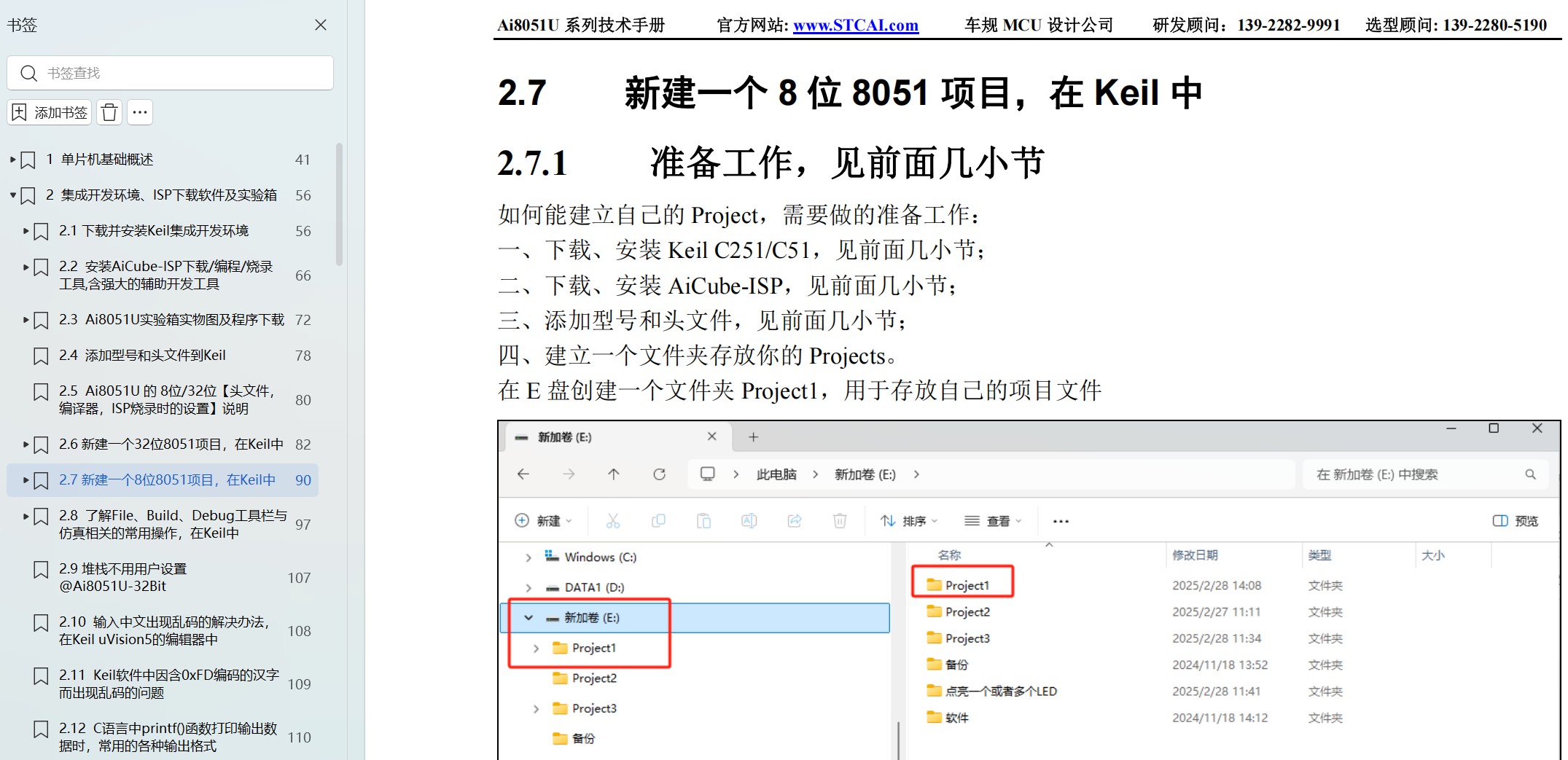
Task: Open the www.STCAI.com link in page header
Action: pyautogui.click(x=856, y=26)
